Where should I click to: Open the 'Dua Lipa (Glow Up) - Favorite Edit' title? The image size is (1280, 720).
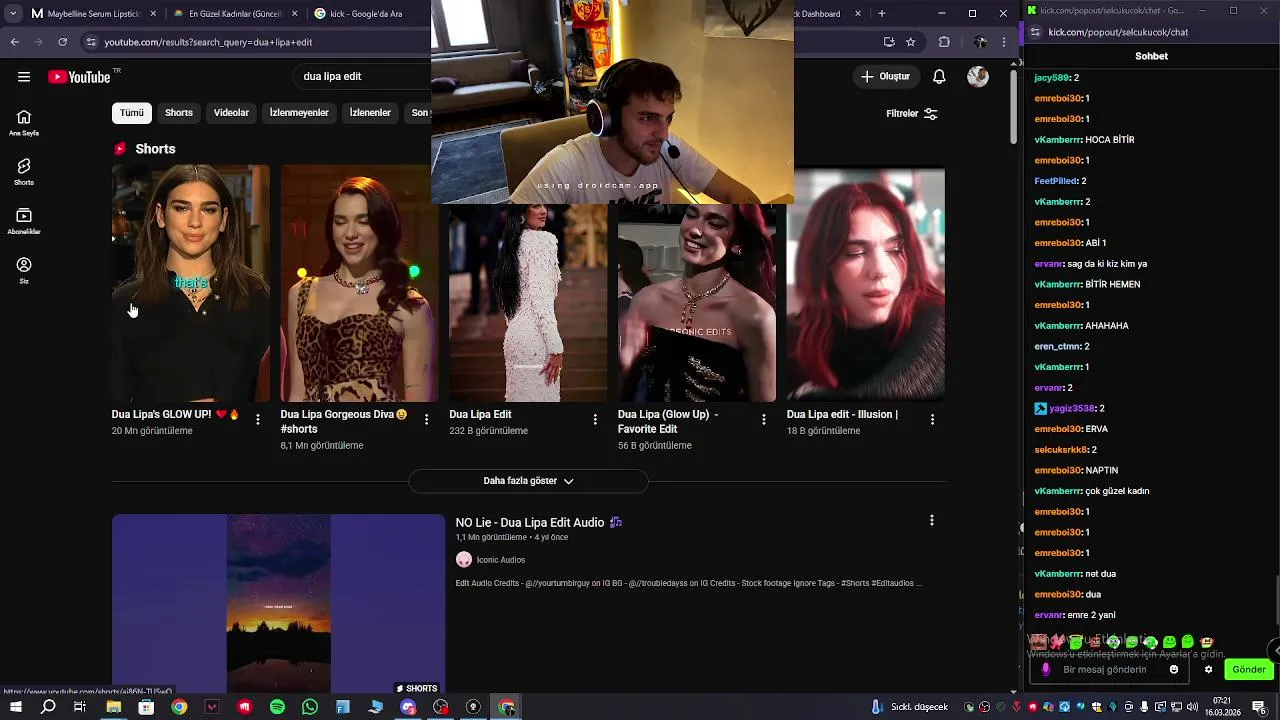[668, 422]
